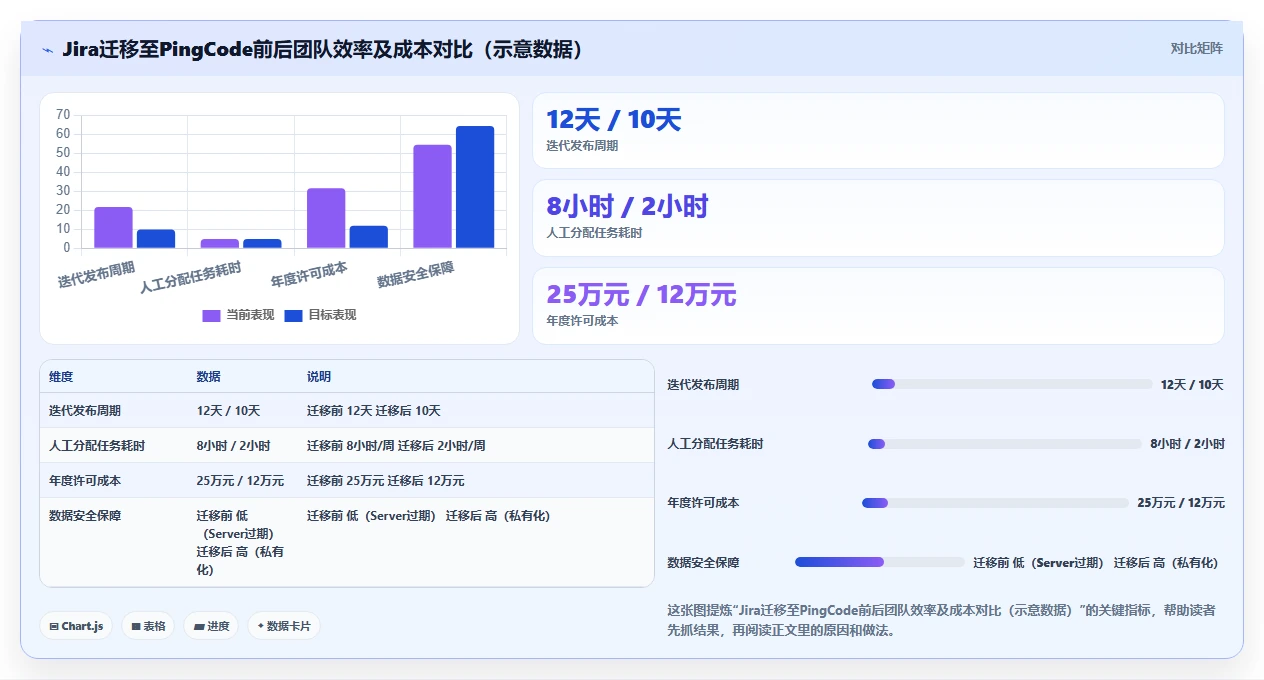Click the 70 y-axis value
The image size is (1264, 680).
[63, 115]
